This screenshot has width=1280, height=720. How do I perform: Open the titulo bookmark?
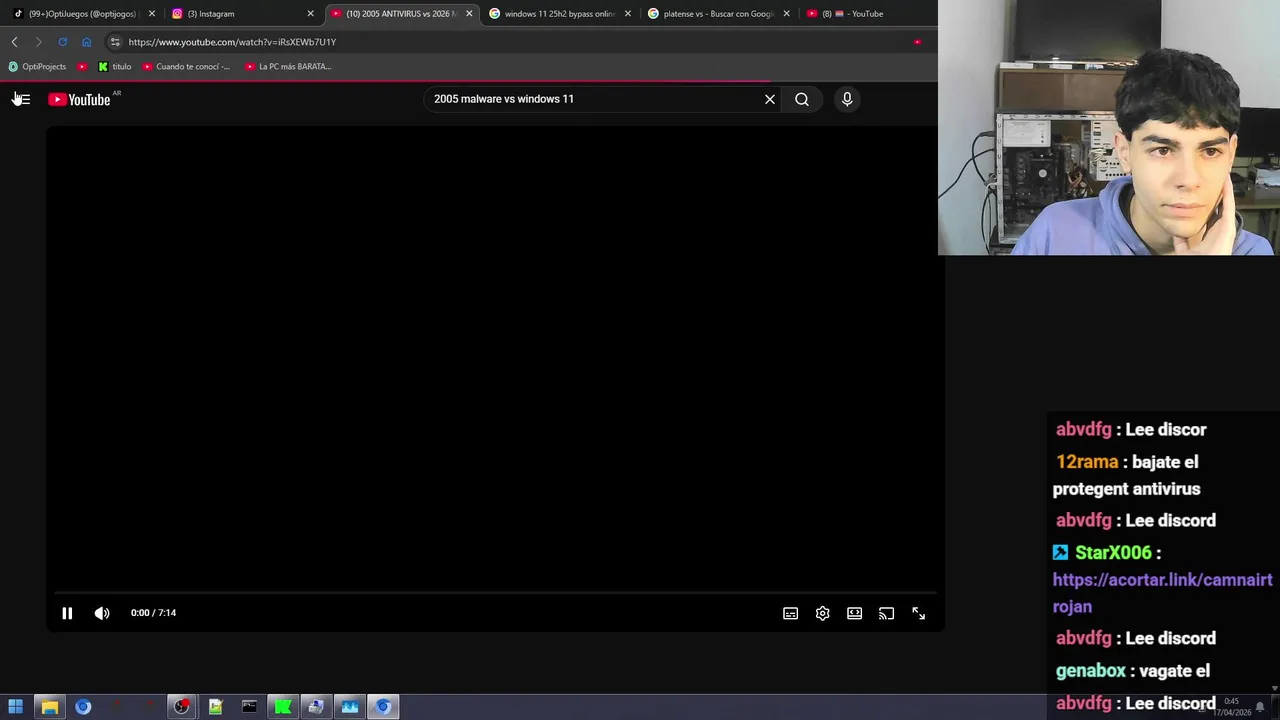[115, 67]
